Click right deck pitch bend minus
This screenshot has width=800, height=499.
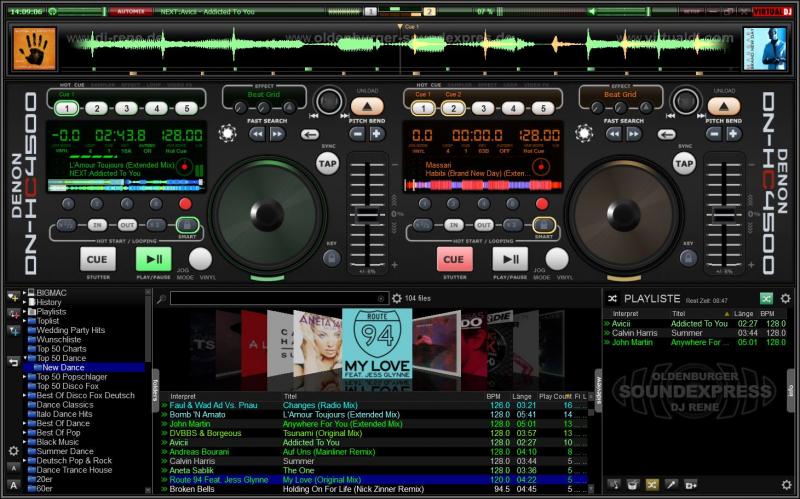point(714,134)
